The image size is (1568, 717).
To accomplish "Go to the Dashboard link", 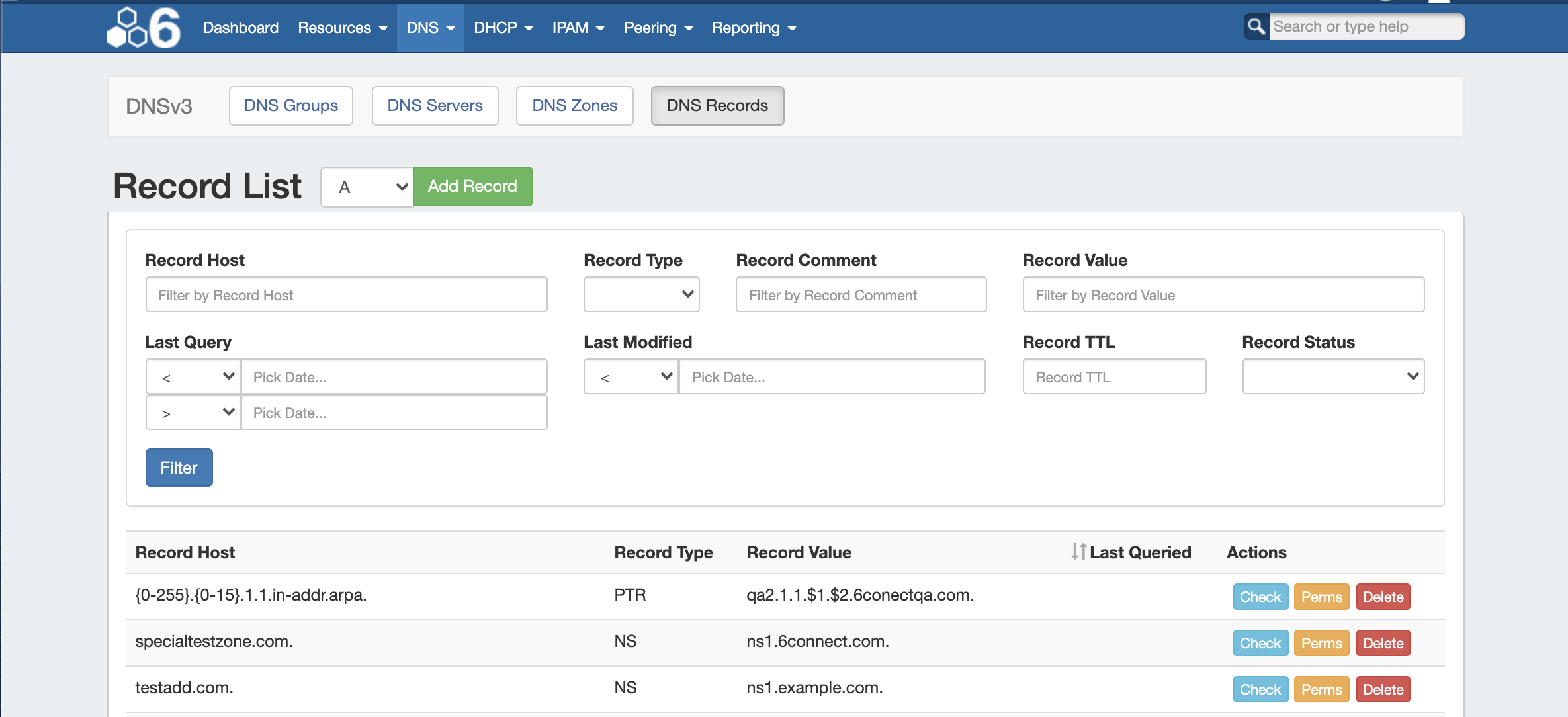I will pos(240,28).
